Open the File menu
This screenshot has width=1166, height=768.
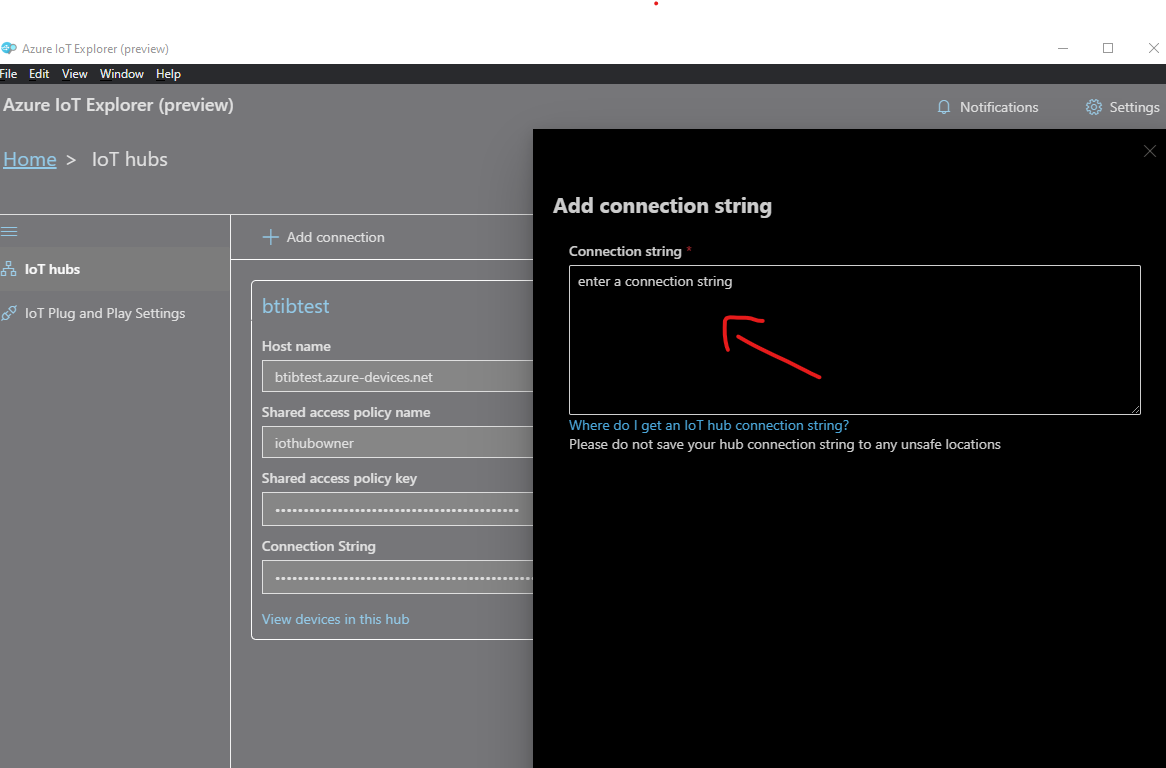(x=9, y=74)
